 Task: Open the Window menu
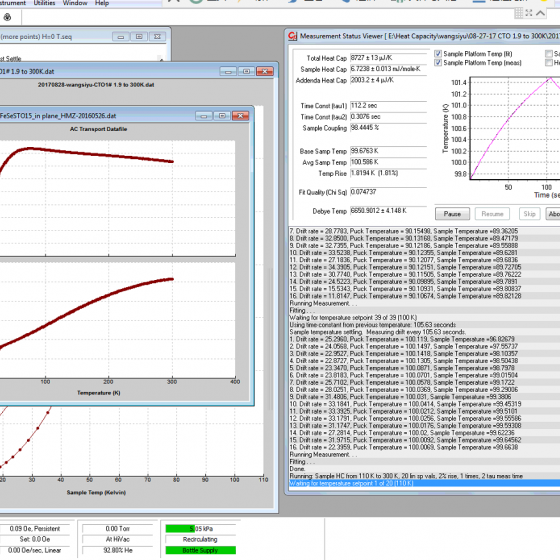coord(75,3)
